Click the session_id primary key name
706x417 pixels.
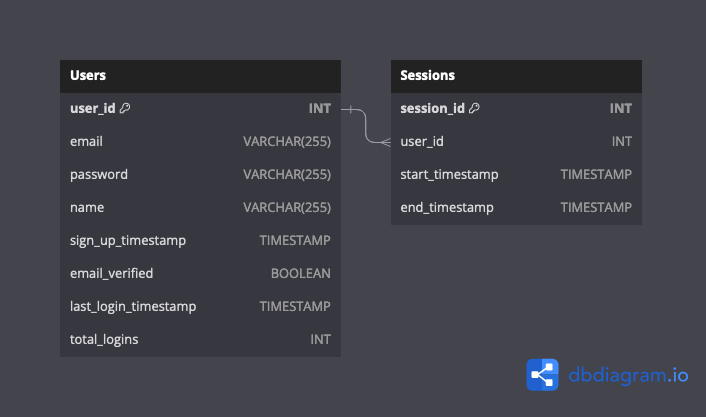tap(432, 108)
